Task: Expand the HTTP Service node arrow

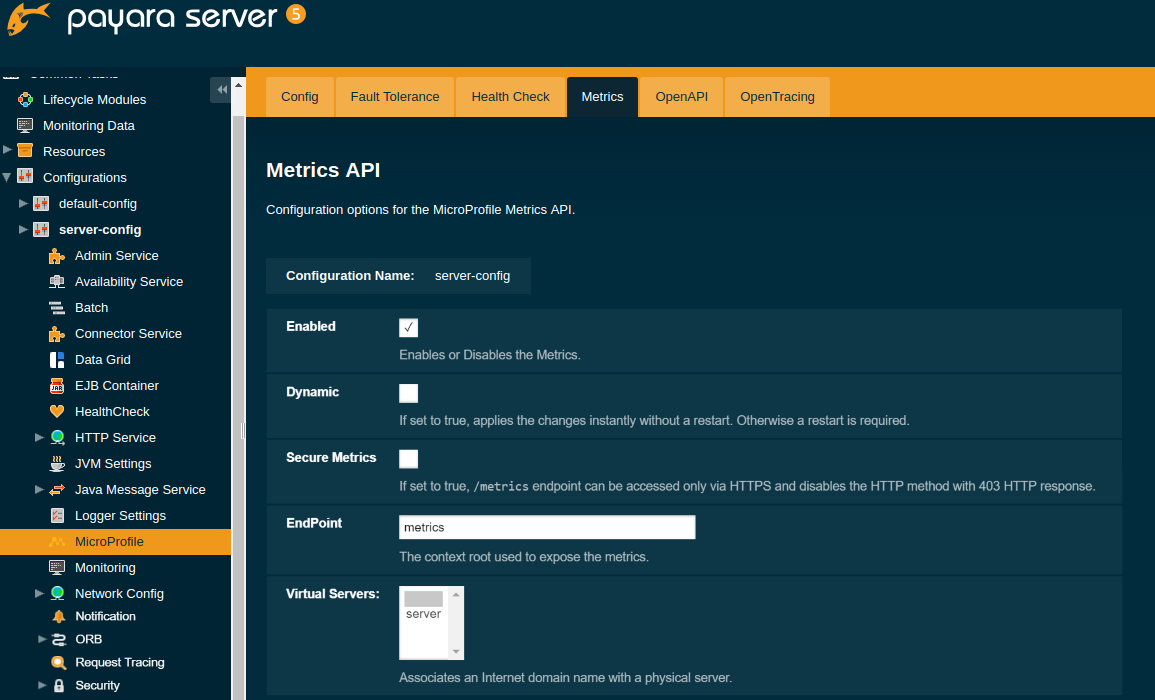Action: 40,437
